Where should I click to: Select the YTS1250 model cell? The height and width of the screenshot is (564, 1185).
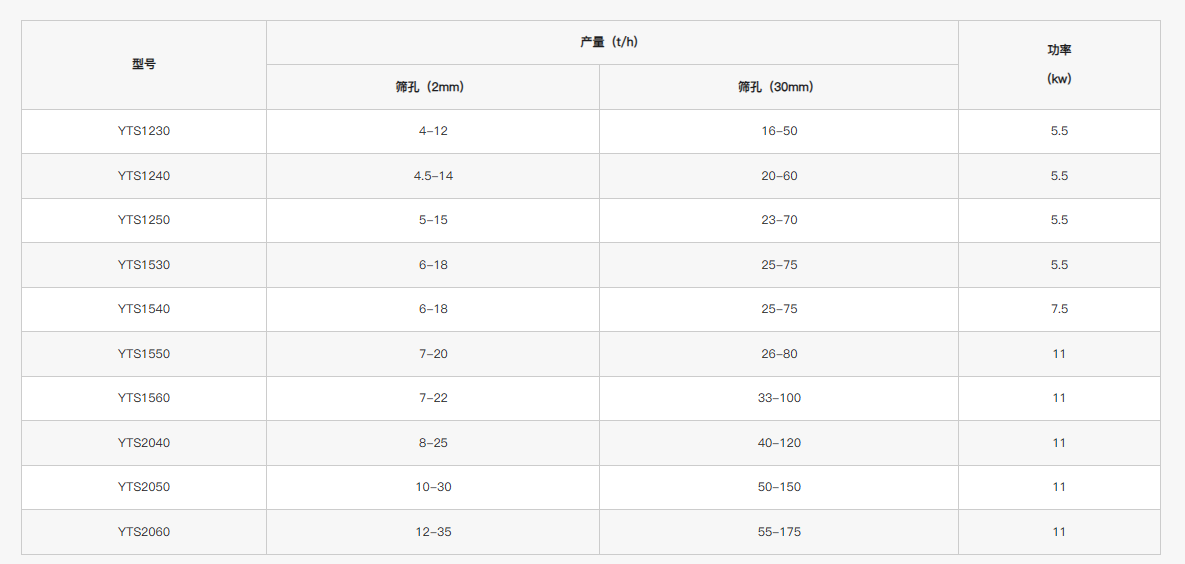point(144,220)
